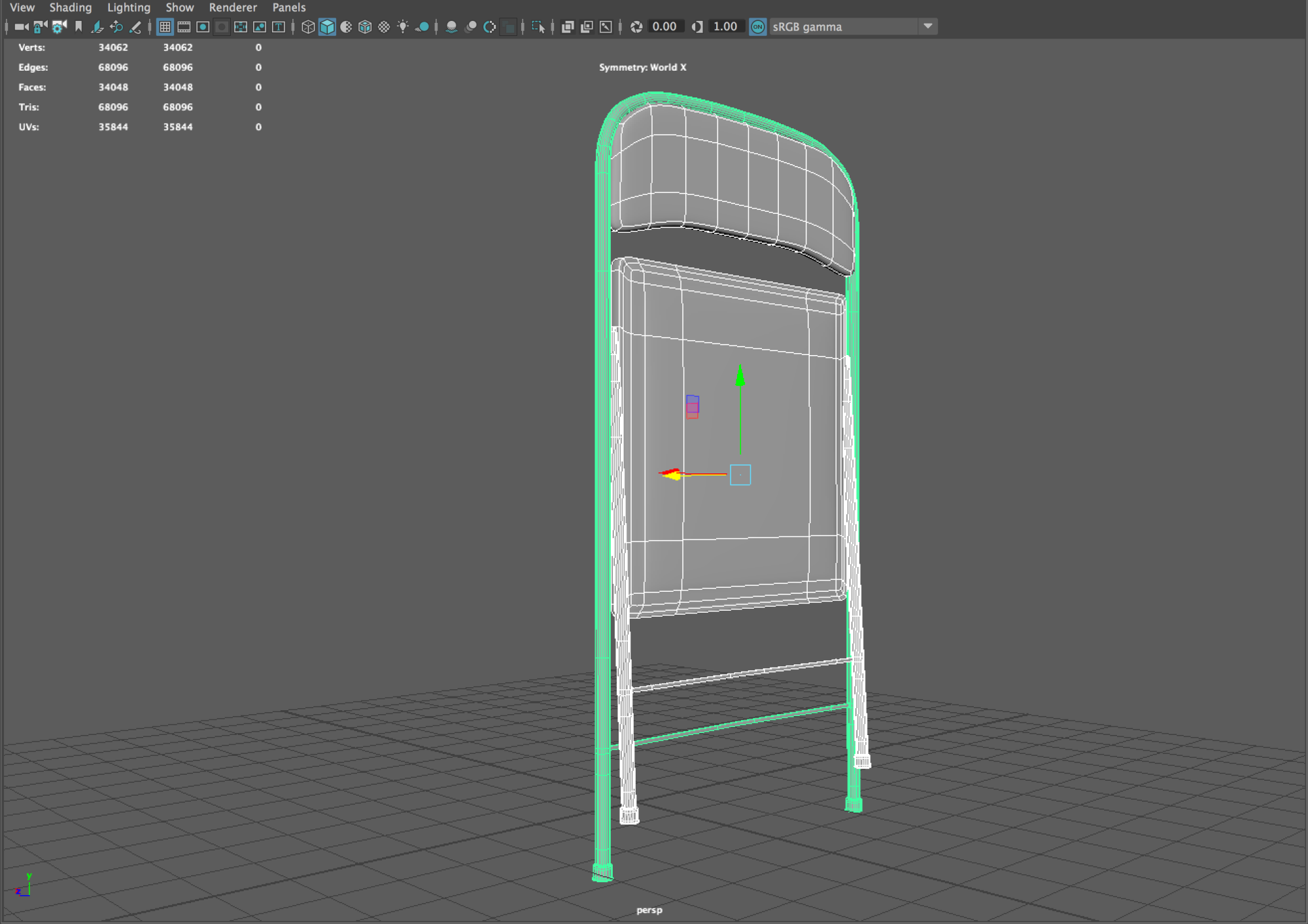The image size is (1308, 924).
Task: Toggle the Safe Title icon
Action: point(279,27)
